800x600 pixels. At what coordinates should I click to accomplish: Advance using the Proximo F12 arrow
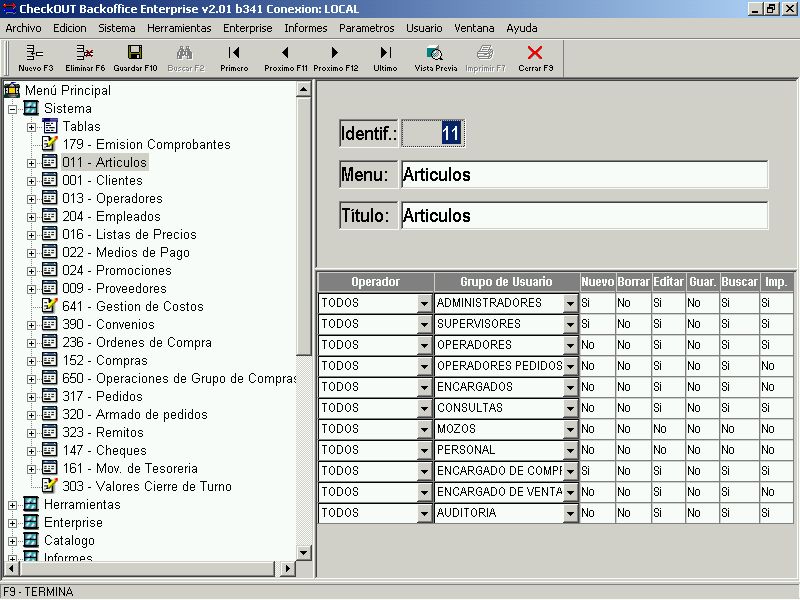tap(335, 53)
